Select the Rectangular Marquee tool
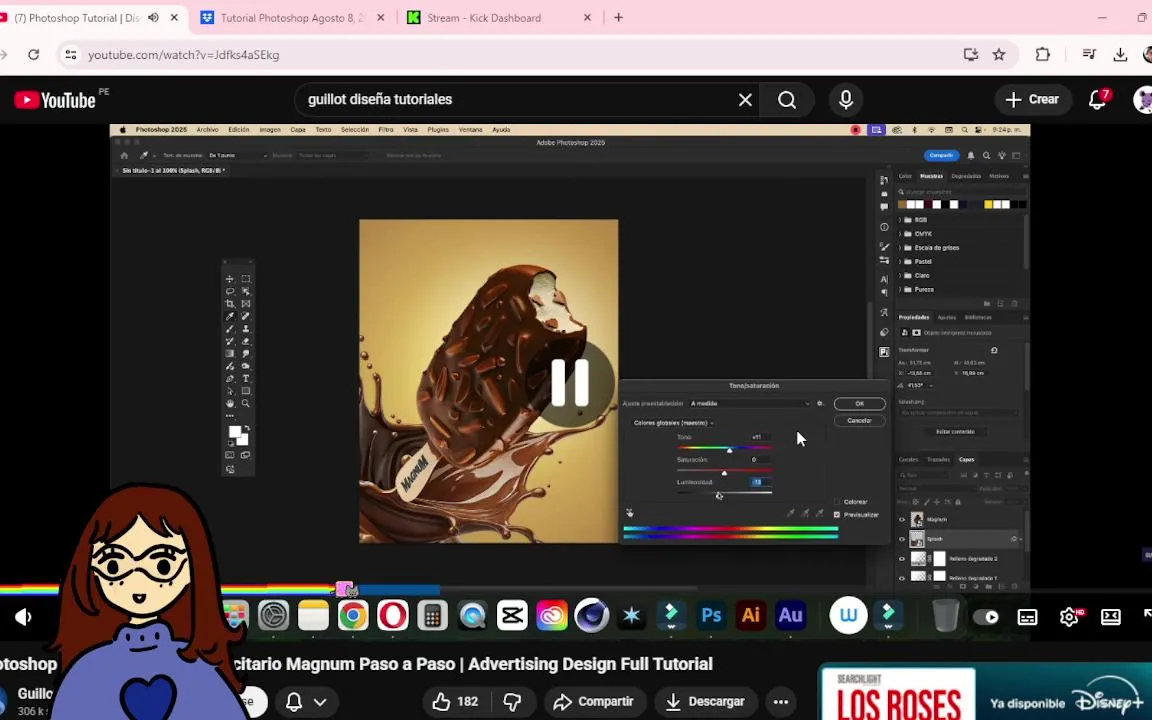Screen dimensions: 1152x720 point(246,279)
